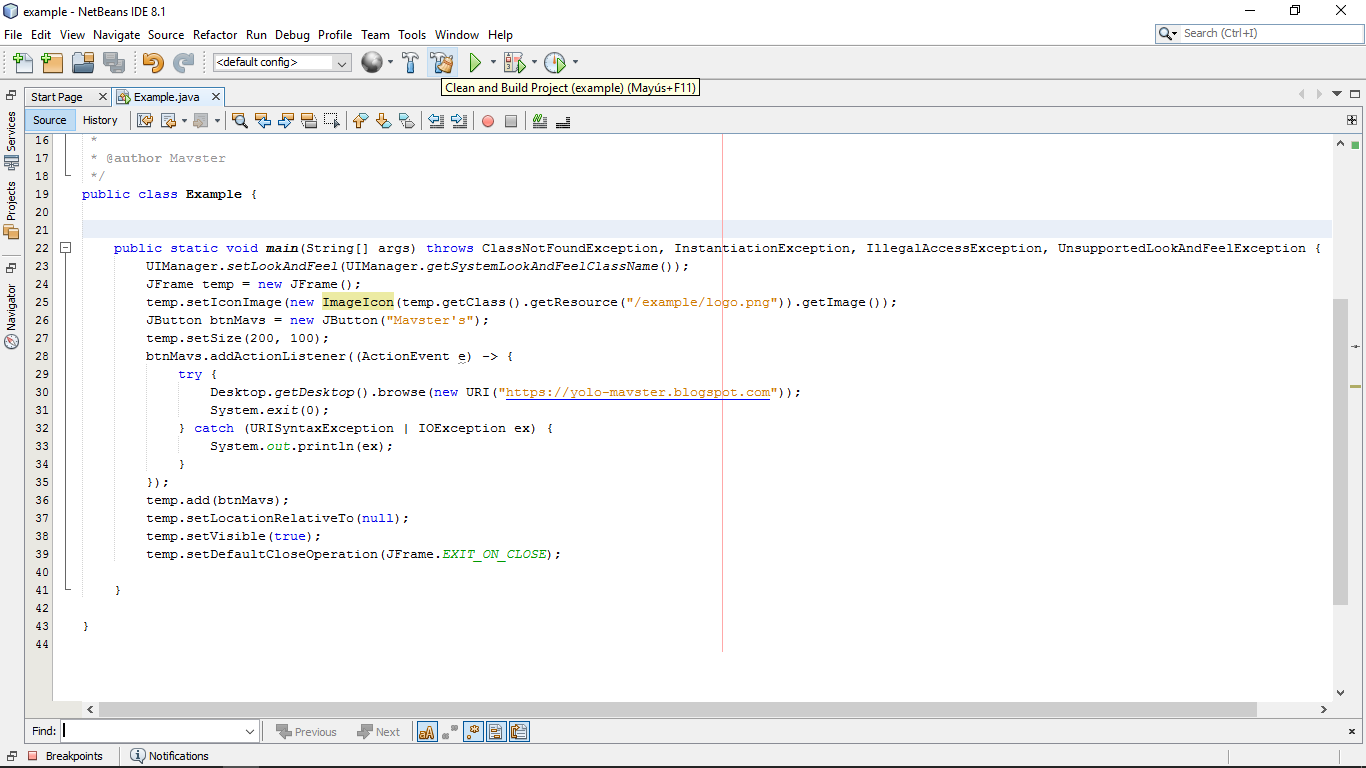This screenshot has width=1366, height=768.
Task: Toggle Match Case in the Find bar
Action: 426,731
